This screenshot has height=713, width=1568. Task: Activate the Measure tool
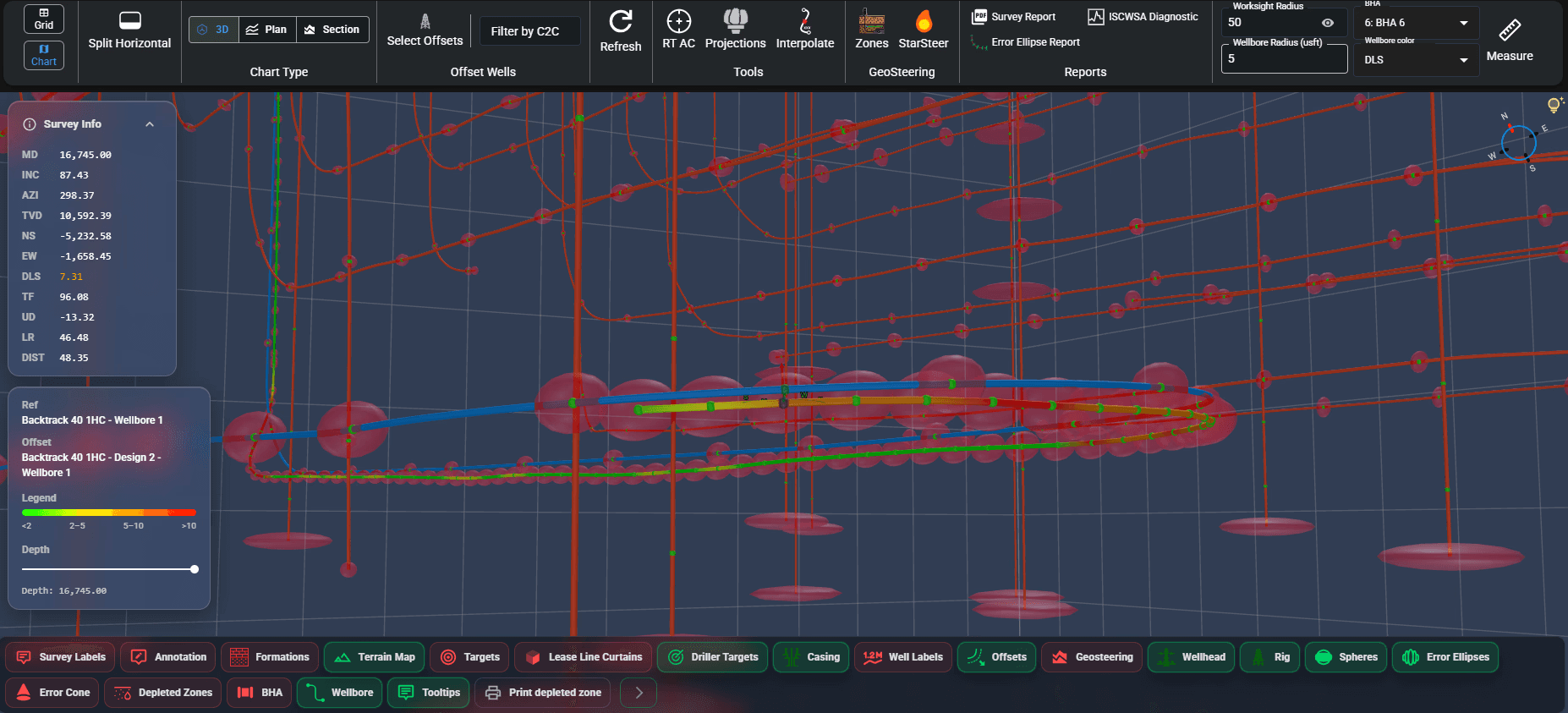pos(1510,41)
